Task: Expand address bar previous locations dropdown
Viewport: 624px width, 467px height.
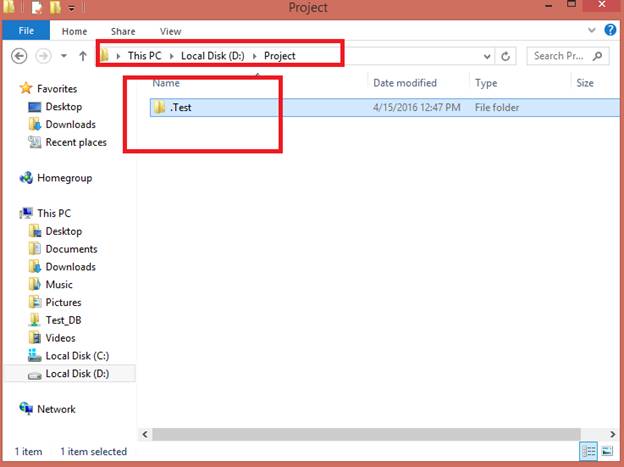Action: point(487,56)
